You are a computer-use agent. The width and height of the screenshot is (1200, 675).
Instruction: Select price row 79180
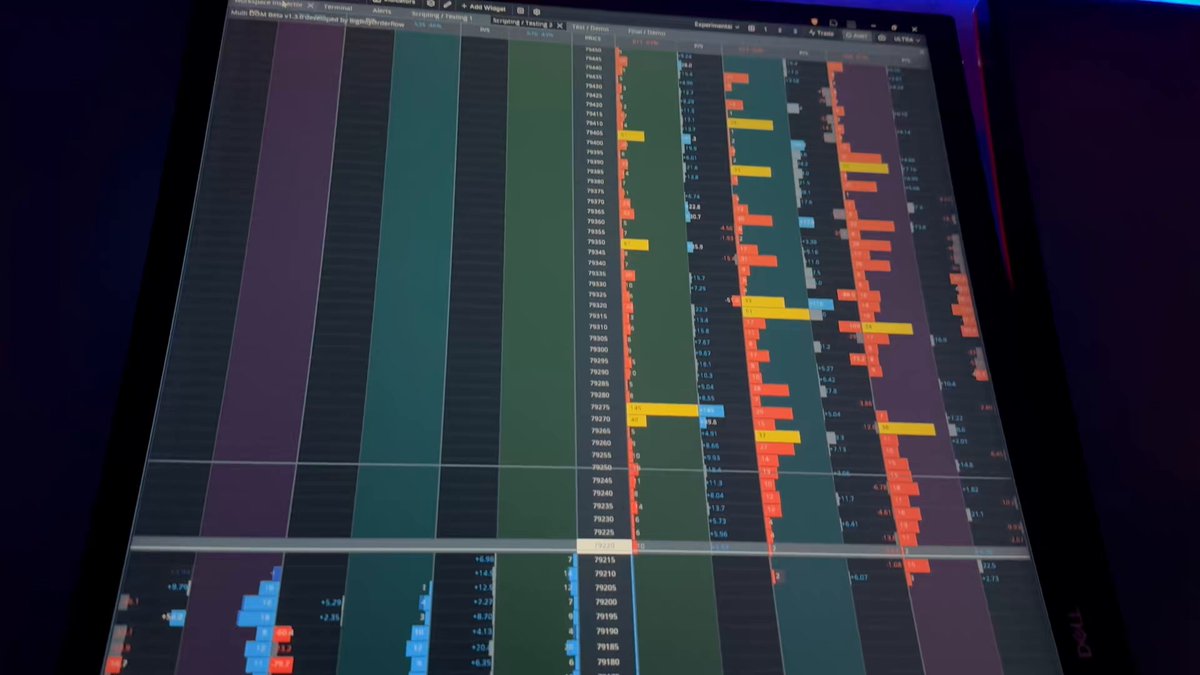tap(607, 662)
